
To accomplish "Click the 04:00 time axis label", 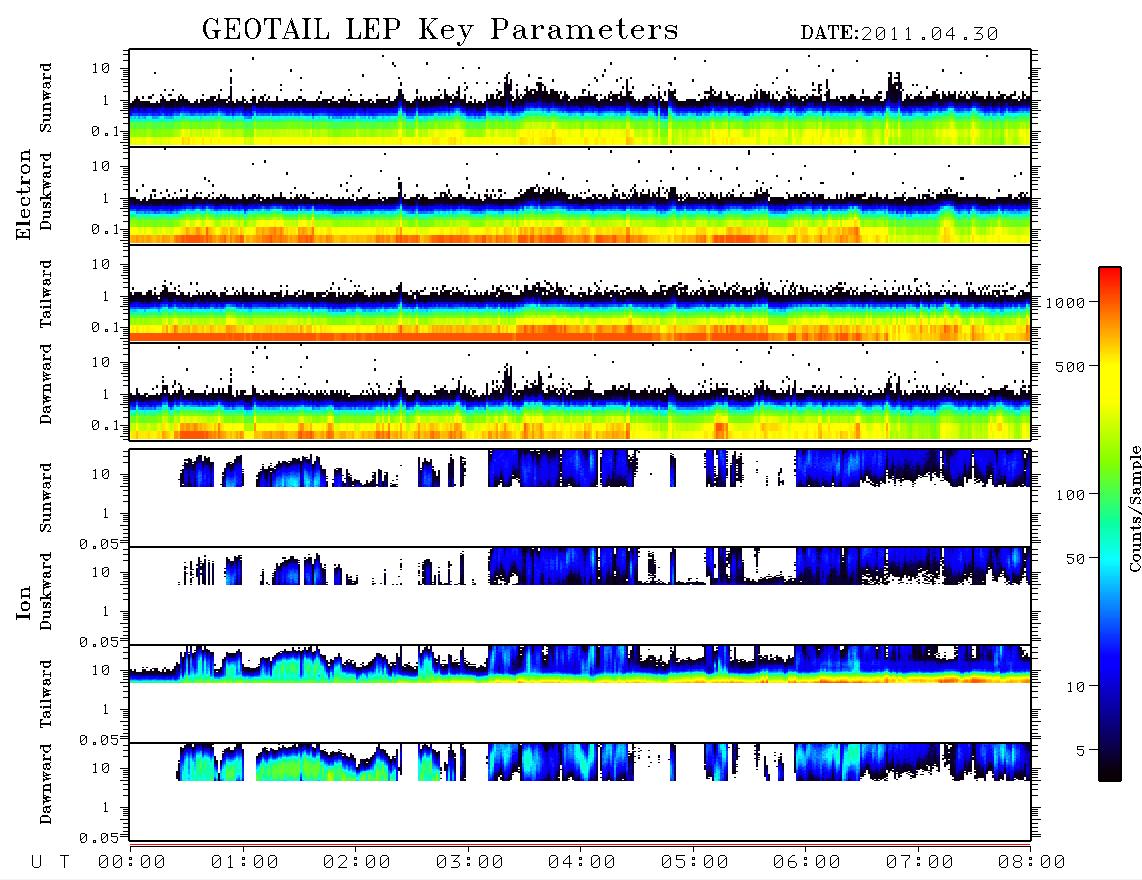I will click(x=582, y=862).
